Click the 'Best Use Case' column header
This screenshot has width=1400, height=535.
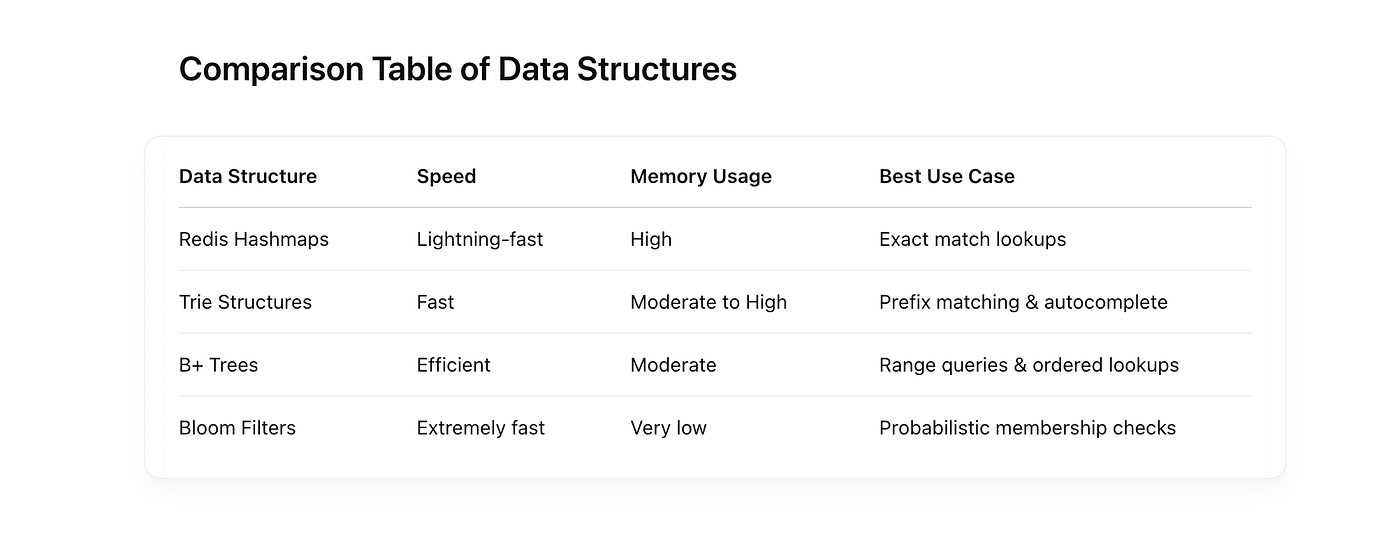pos(947,176)
